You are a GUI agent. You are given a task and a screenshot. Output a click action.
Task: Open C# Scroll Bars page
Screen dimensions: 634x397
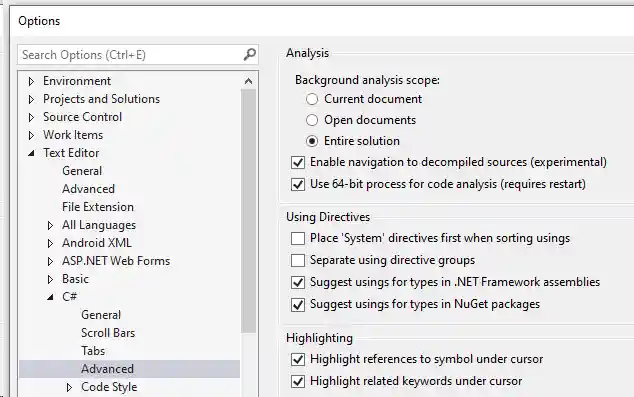pos(108,333)
